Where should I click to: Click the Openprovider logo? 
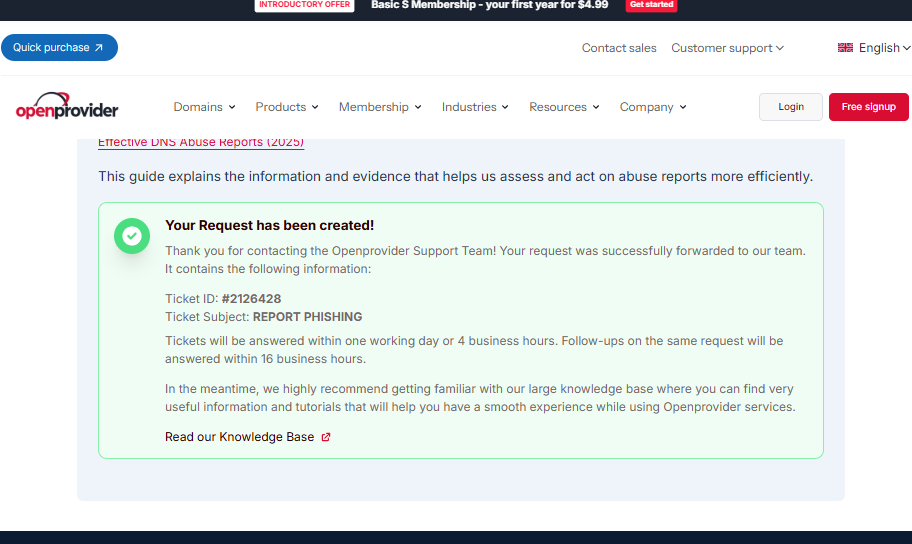(67, 106)
